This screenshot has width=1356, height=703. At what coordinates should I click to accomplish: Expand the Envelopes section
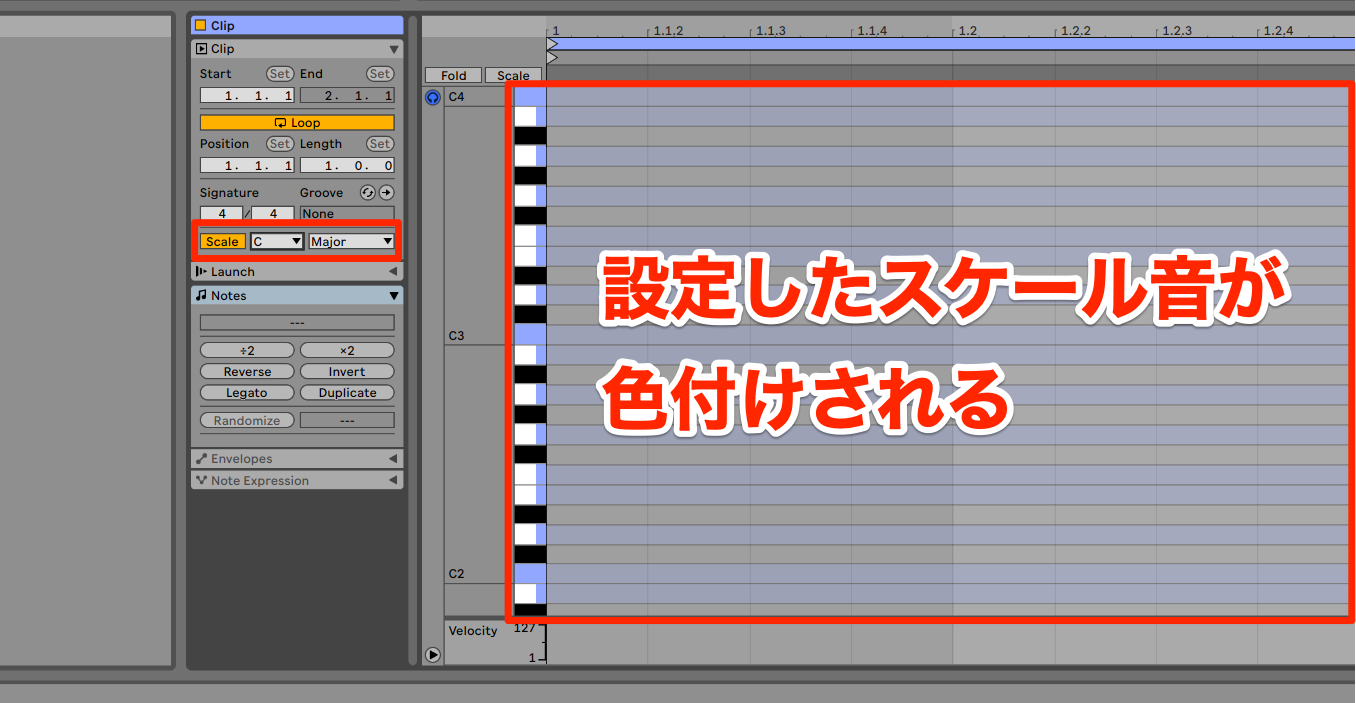point(393,459)
